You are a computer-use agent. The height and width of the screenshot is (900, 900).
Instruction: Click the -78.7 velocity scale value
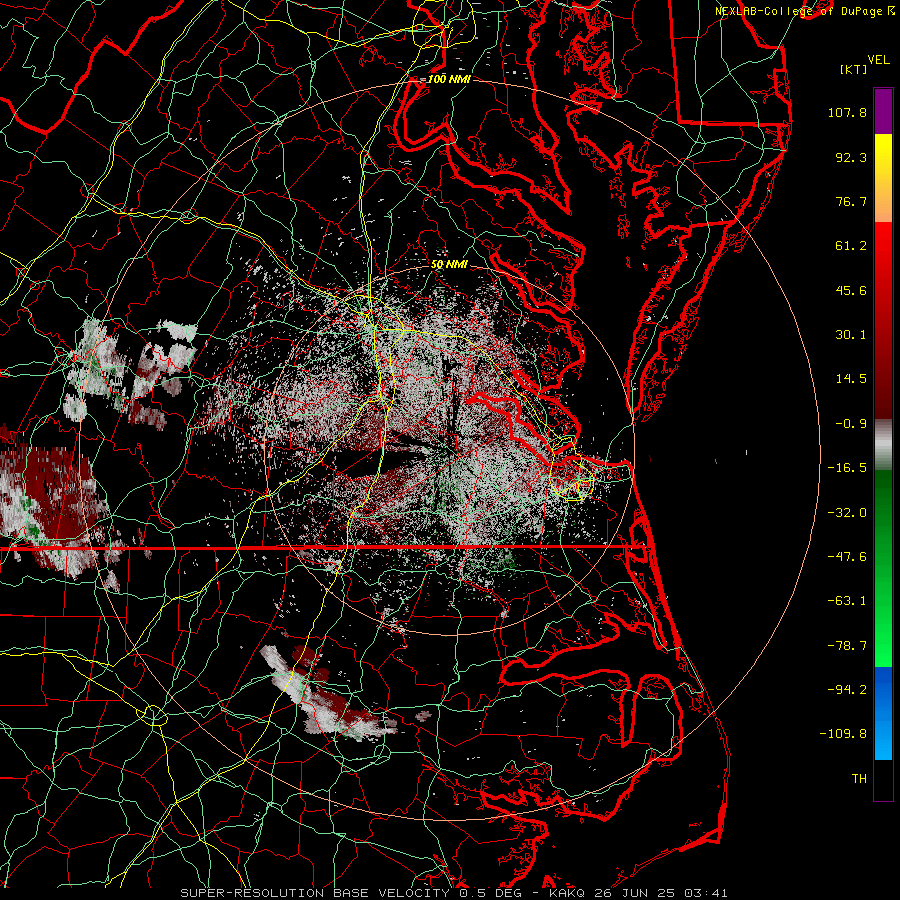tap(847, 646)
